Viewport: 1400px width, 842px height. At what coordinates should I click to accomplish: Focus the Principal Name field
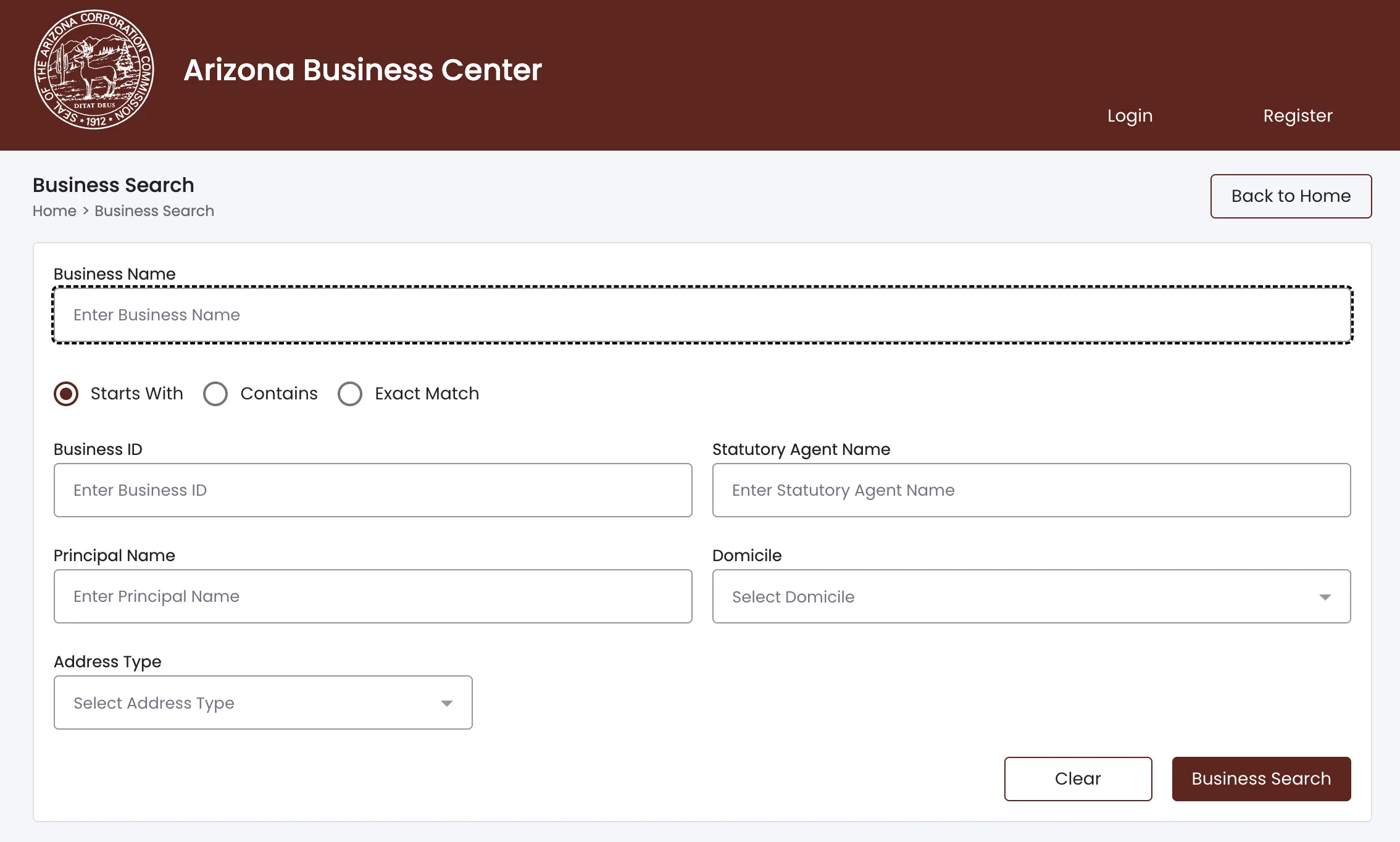(x=373, y=596)
